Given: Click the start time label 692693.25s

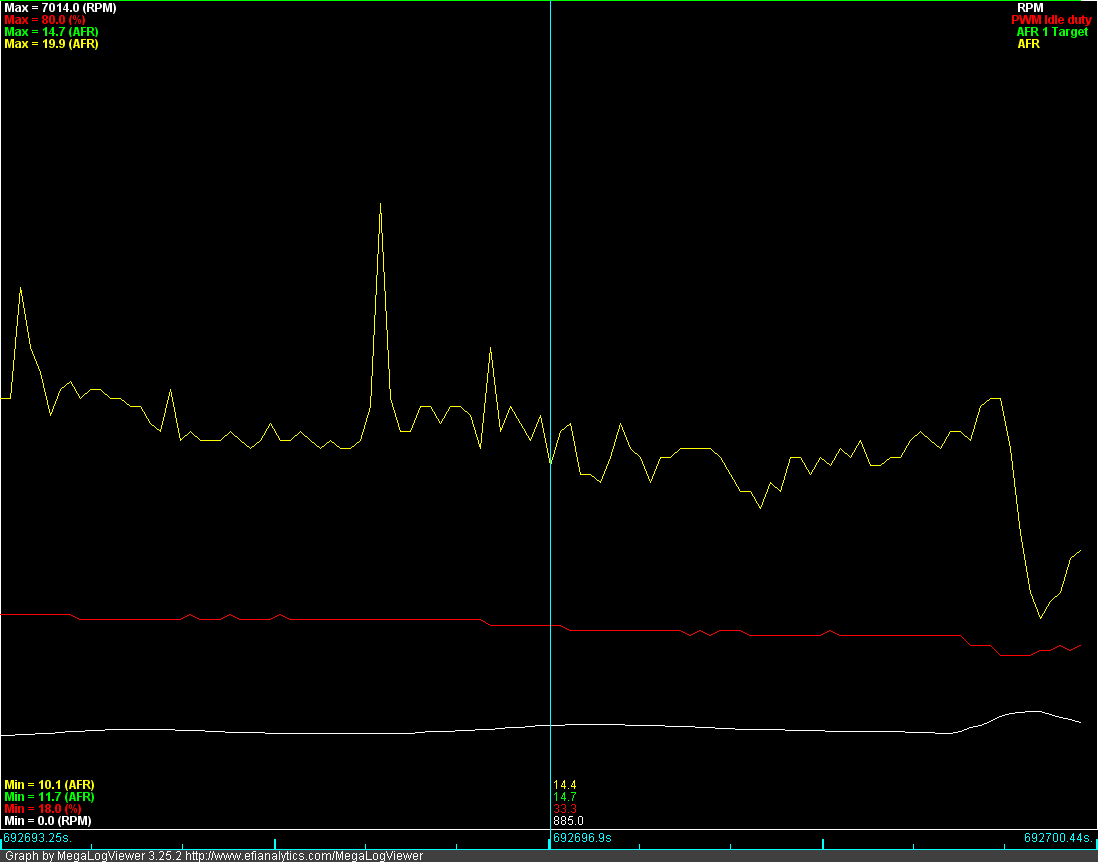Looking at the screenshot, I should coord(37,837).
